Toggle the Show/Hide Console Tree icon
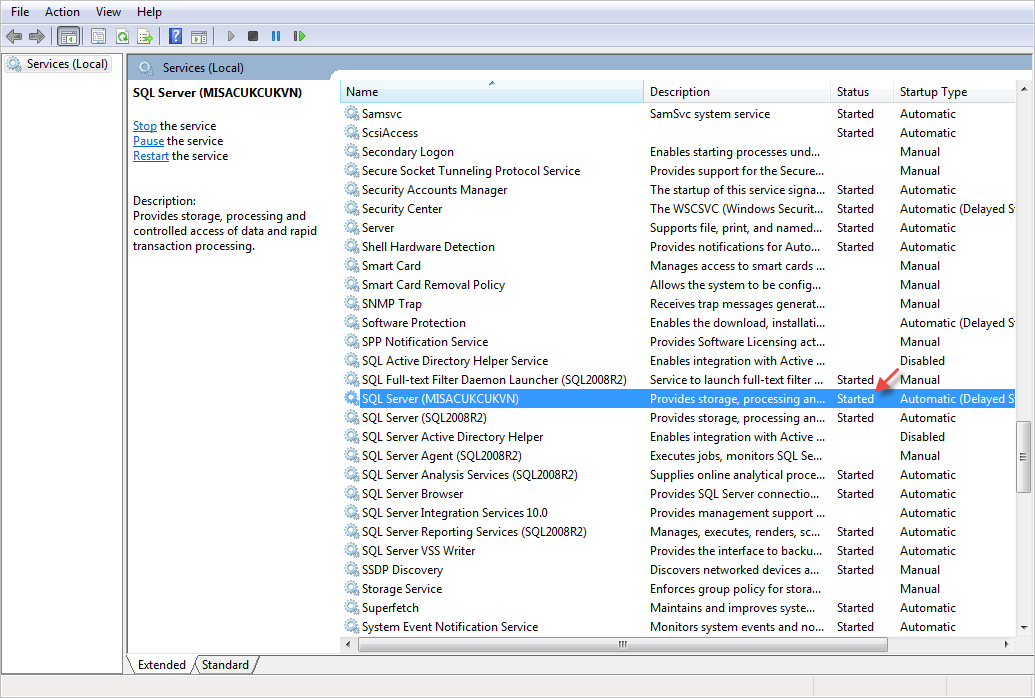 (69, 36)
